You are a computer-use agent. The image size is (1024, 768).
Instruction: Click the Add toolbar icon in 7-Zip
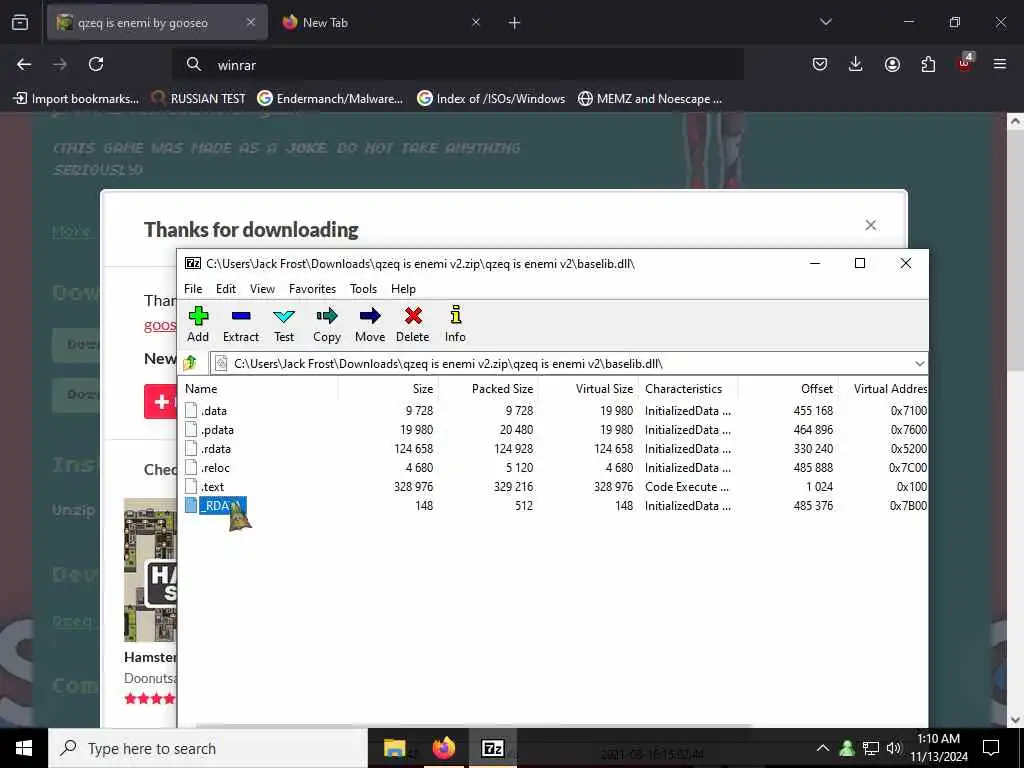(x=198, y=317)
